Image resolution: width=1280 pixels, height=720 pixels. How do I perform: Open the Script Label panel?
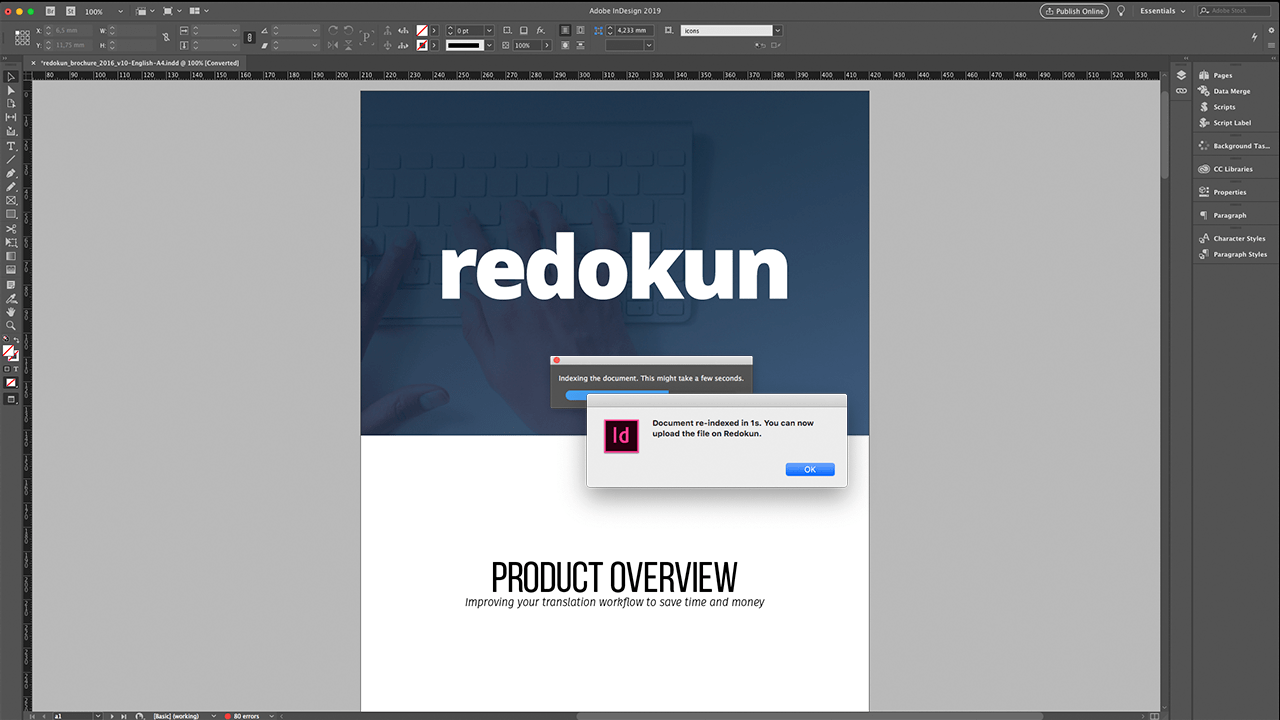coord(1224,123)
